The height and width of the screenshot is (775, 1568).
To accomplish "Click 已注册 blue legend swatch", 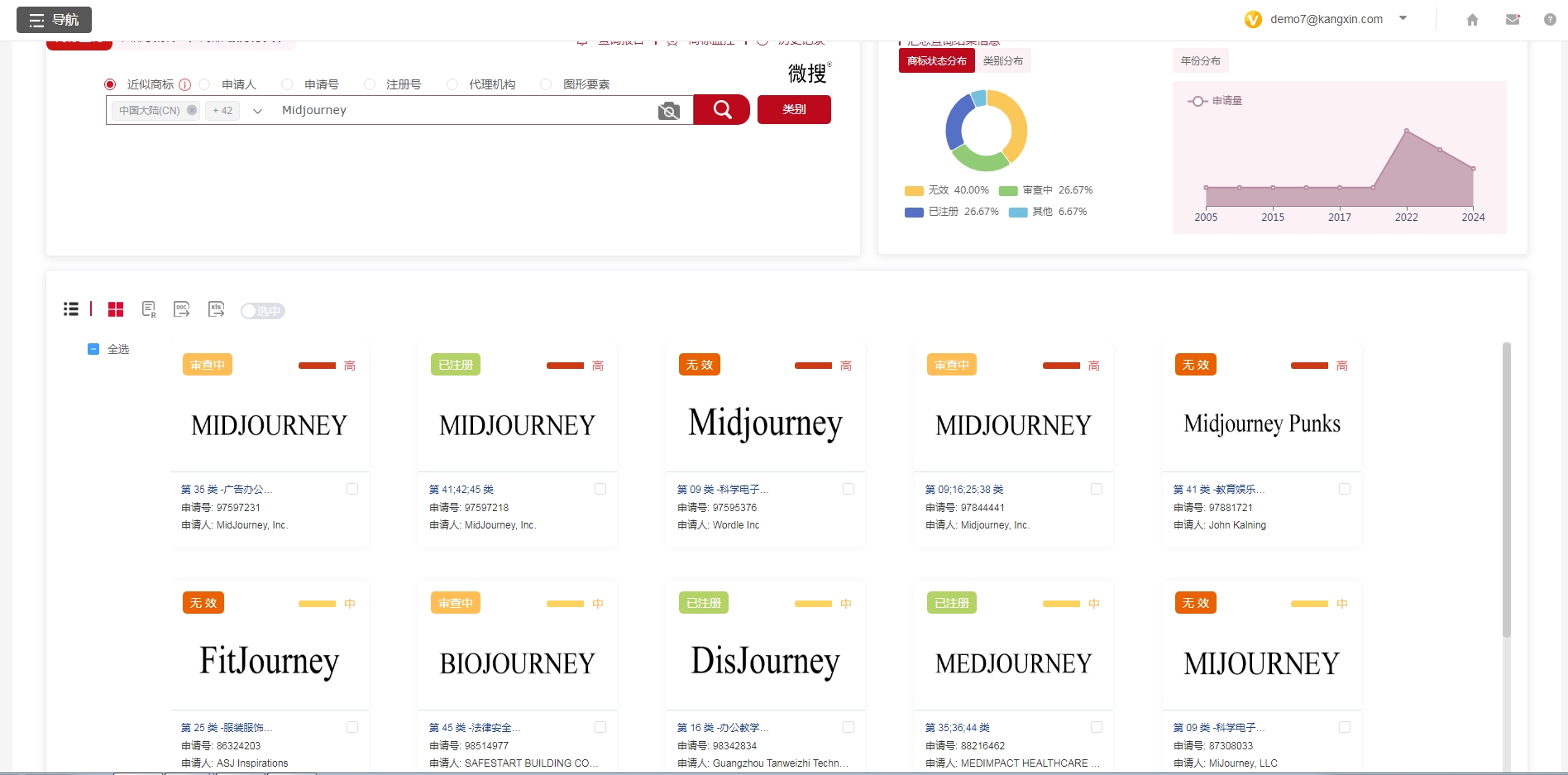I will coord(914,213).
